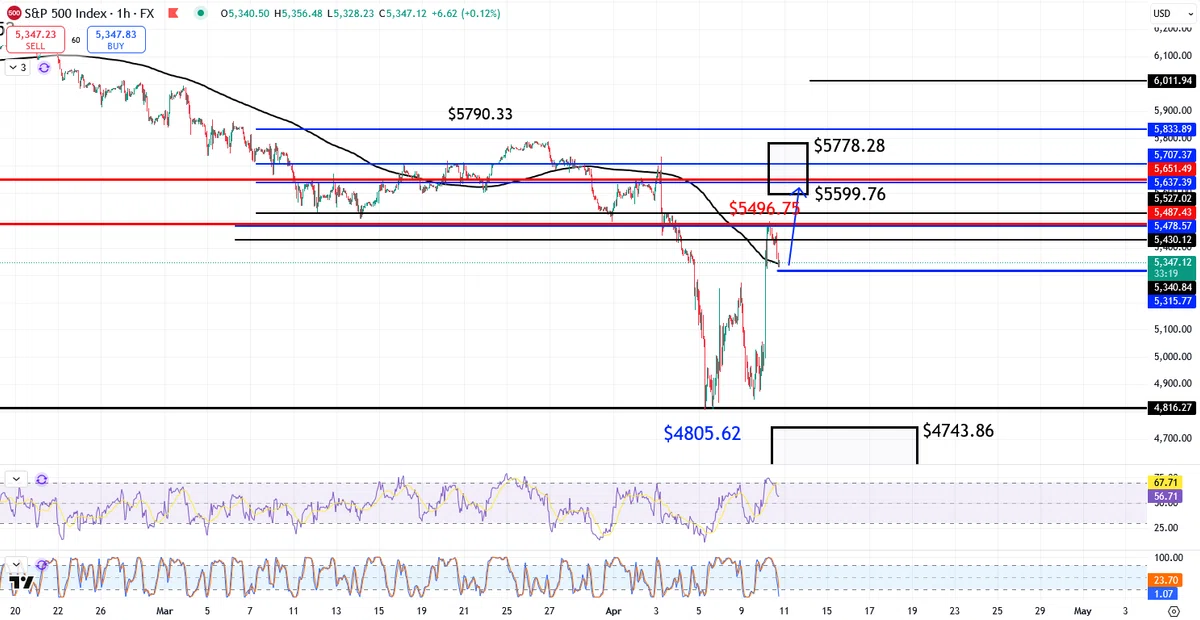
Task: Click the $5778.28 annotation text
Action: coord(849,146)
